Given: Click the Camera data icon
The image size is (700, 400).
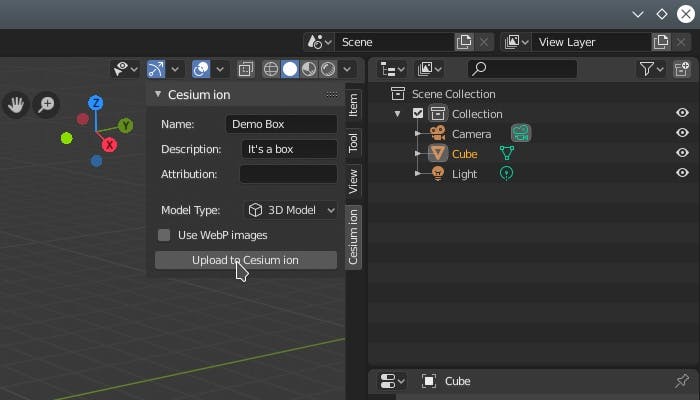Looking at the screenshot, I should tap(521, 133).
